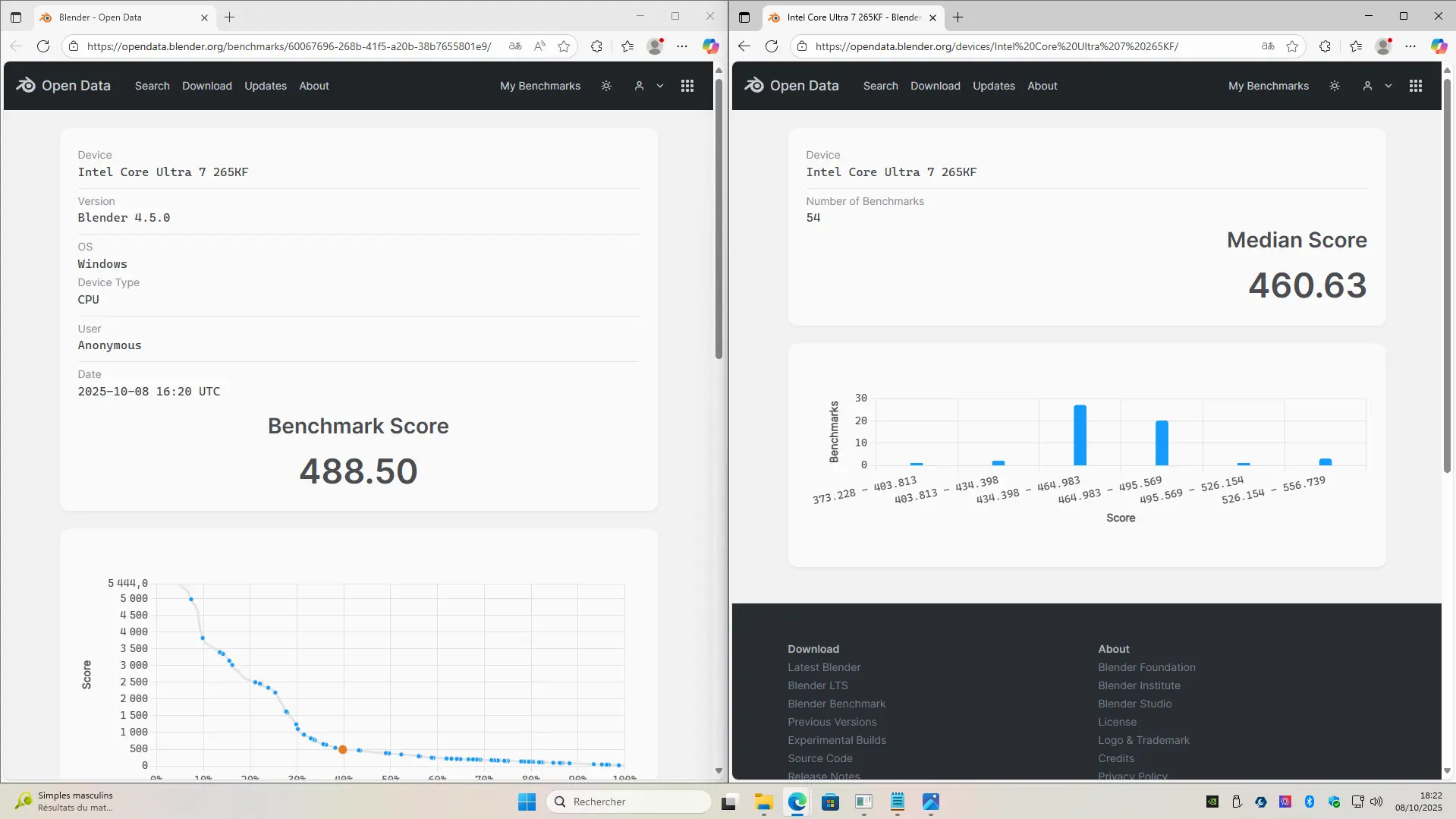Open the Source Code footer link
Screen dimensions: 1456x819
(819, 758)
